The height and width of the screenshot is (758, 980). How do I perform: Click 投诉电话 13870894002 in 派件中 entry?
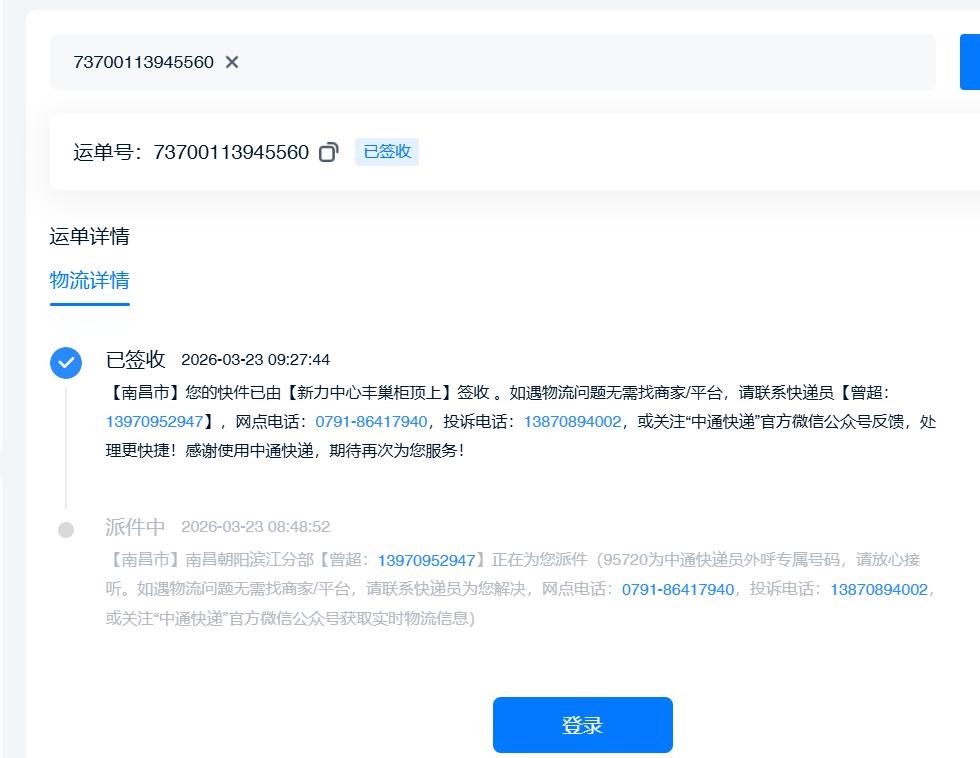tap(879, 590)
